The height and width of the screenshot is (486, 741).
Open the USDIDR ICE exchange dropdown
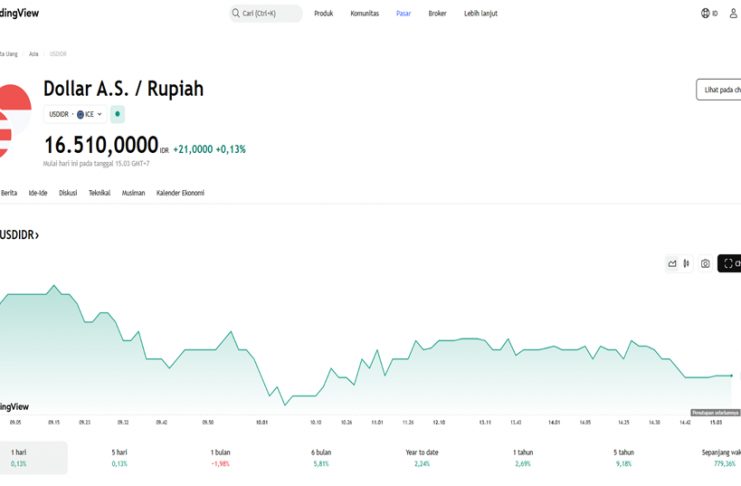(76, 114)
